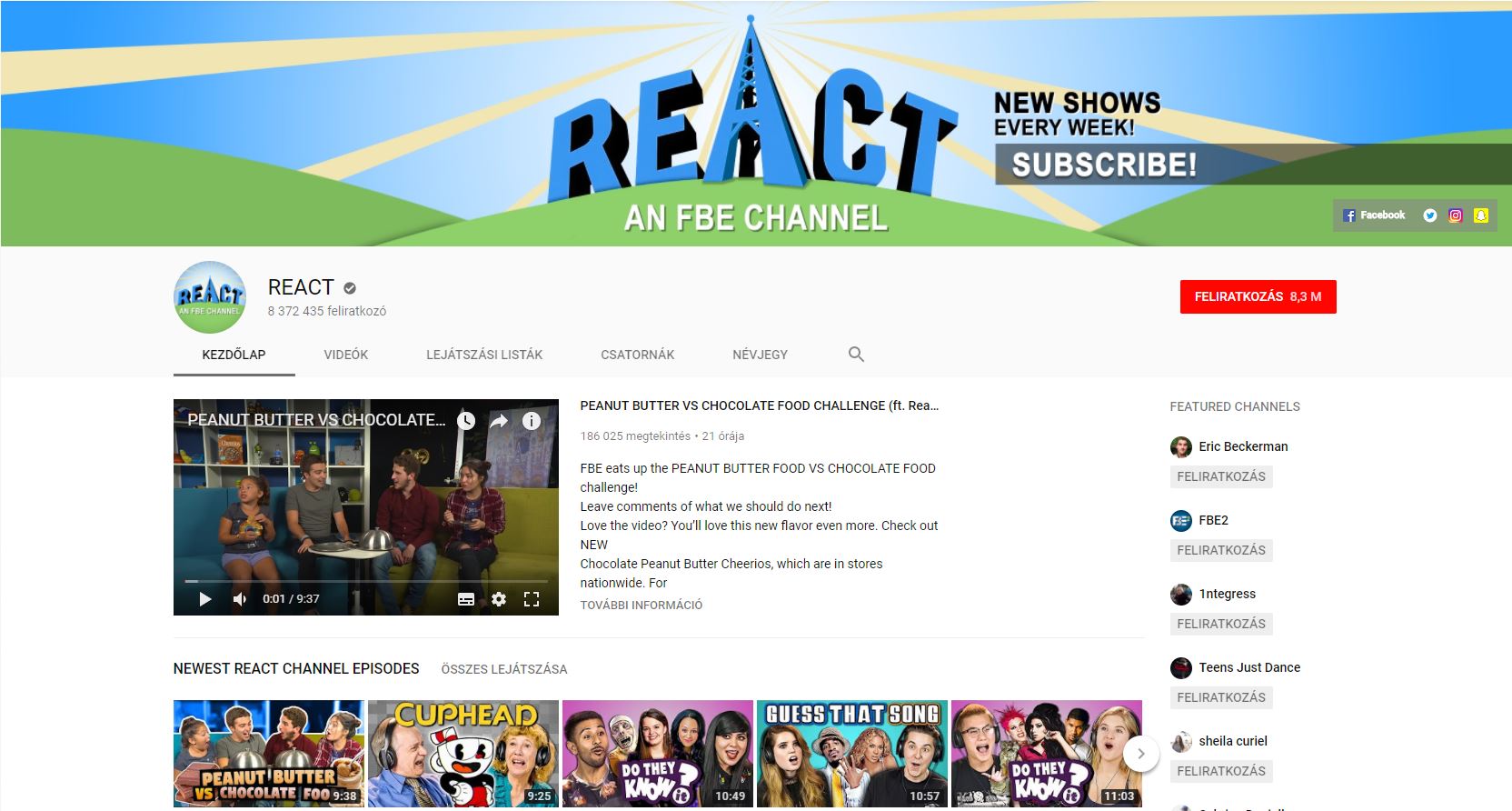The image size is (1512, 811).
Task: Open the LEJÁTSZÁSI LISTÁK tab
Action: pos(484,355)
